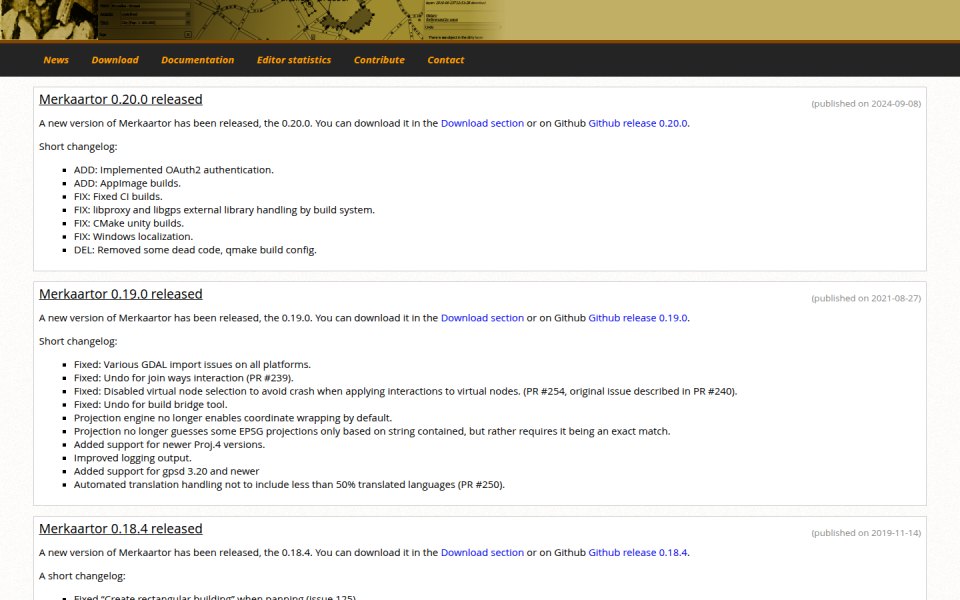
Task: Click 'Short changelog:' label under the 0.20.0 release
Action: (x=78, y=146)
